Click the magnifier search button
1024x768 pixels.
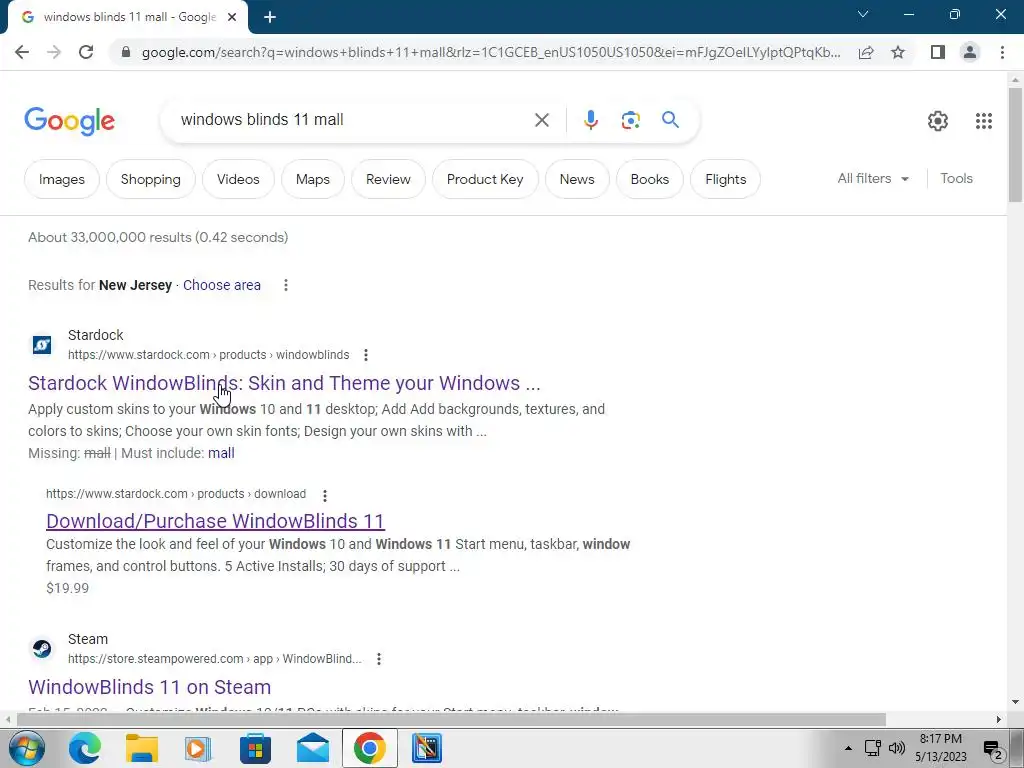point(670,120)
